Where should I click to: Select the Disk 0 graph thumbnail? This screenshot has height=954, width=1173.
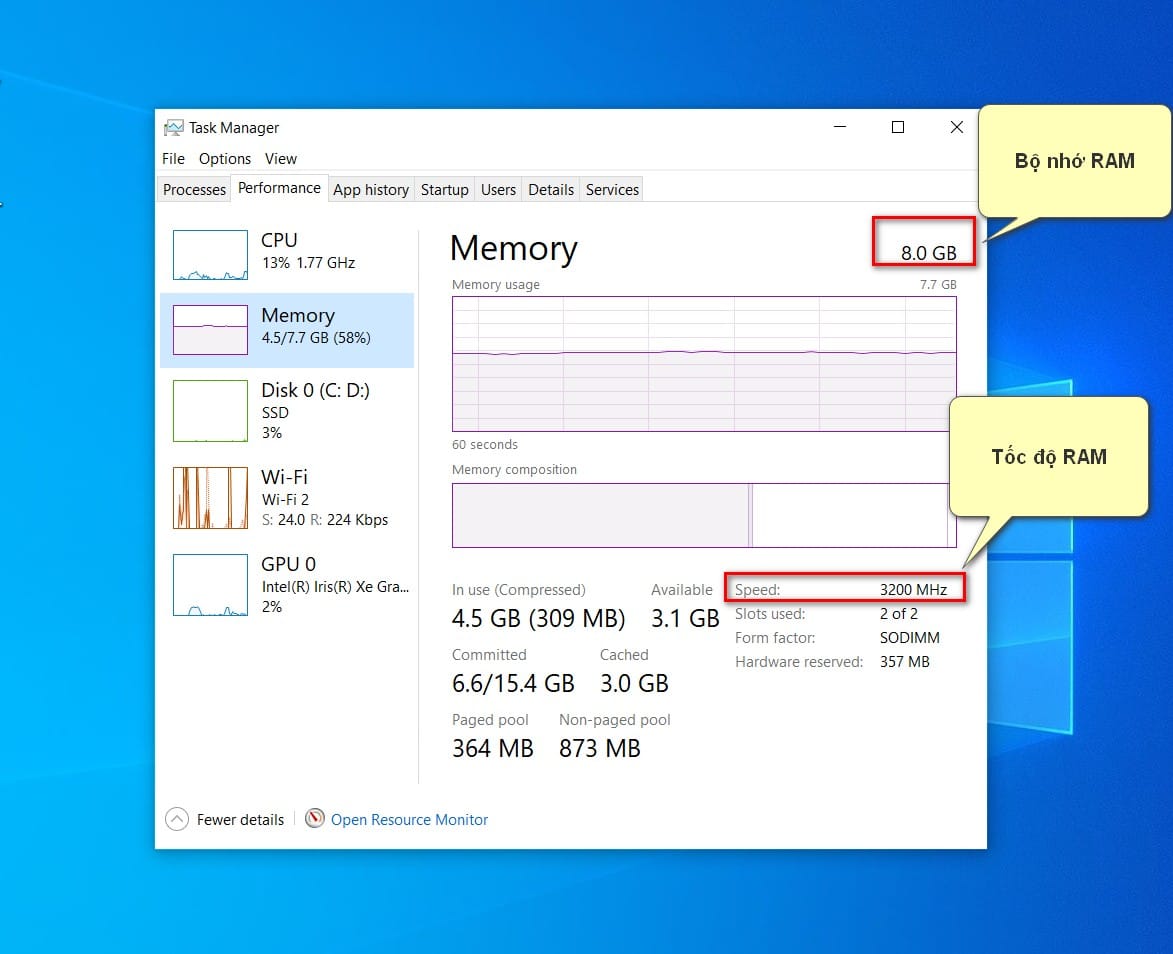pos(210,411)
